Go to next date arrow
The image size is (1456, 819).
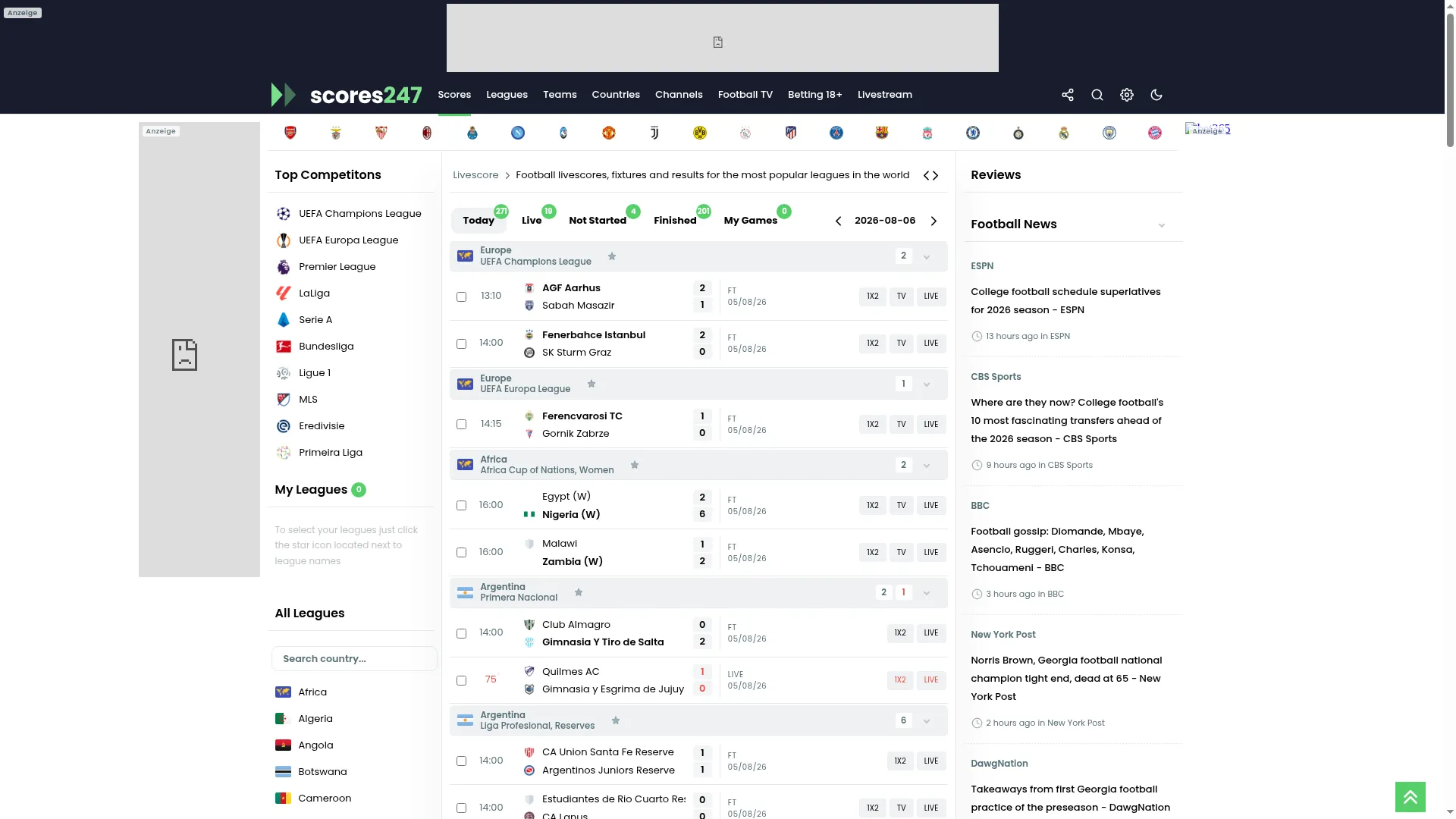[x=934, y=221]
